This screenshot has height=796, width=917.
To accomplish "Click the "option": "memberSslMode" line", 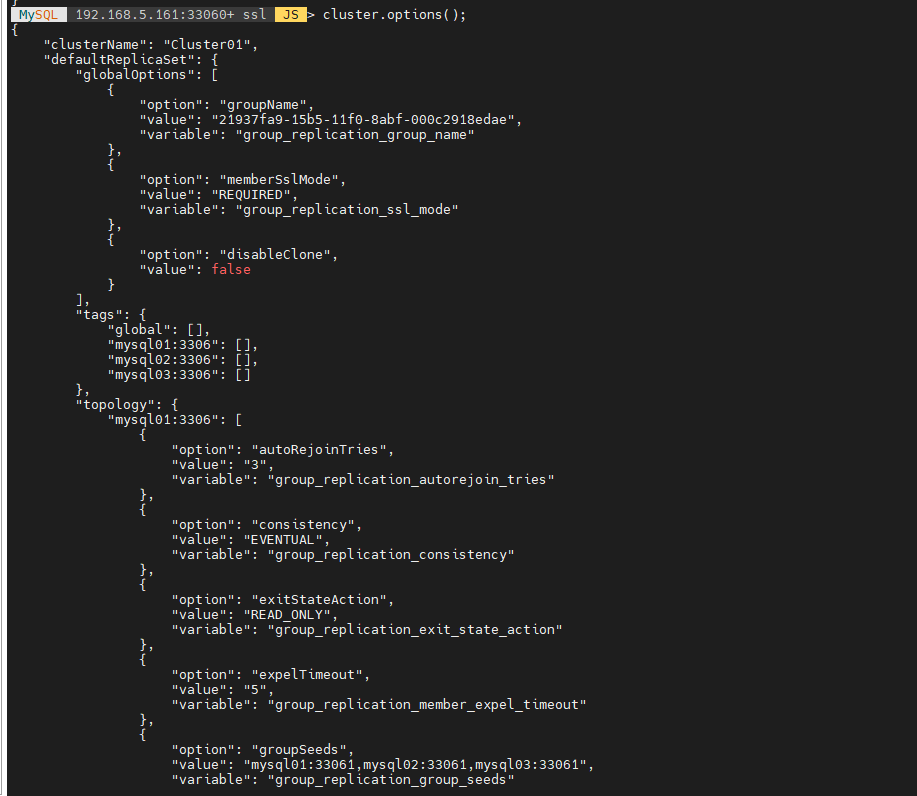I will point(242,180).
